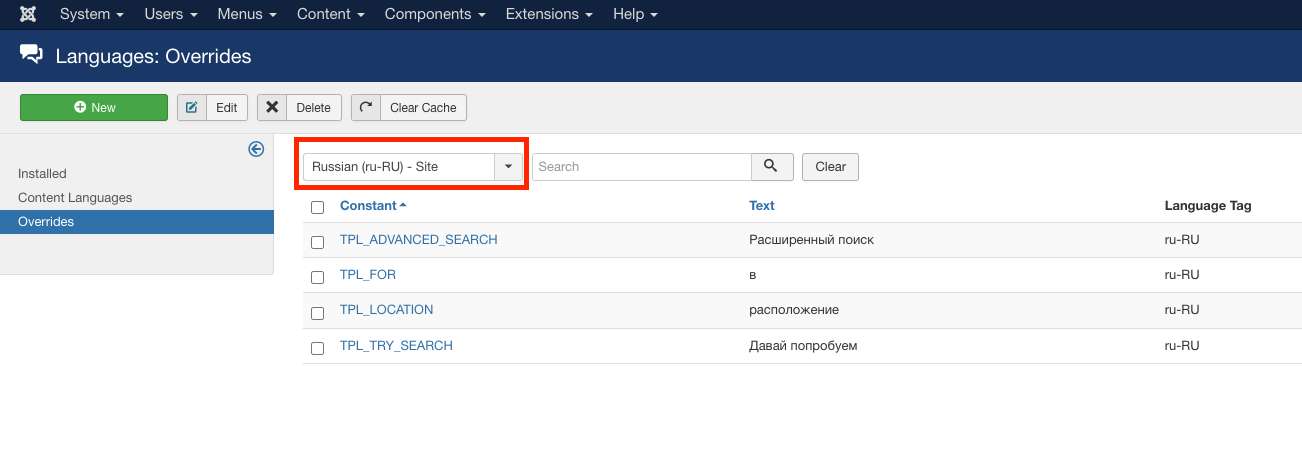The width and height of the screenshot is (1302, 450).
Task: Click the Delete X icon
Action: [x=272, y=108]
